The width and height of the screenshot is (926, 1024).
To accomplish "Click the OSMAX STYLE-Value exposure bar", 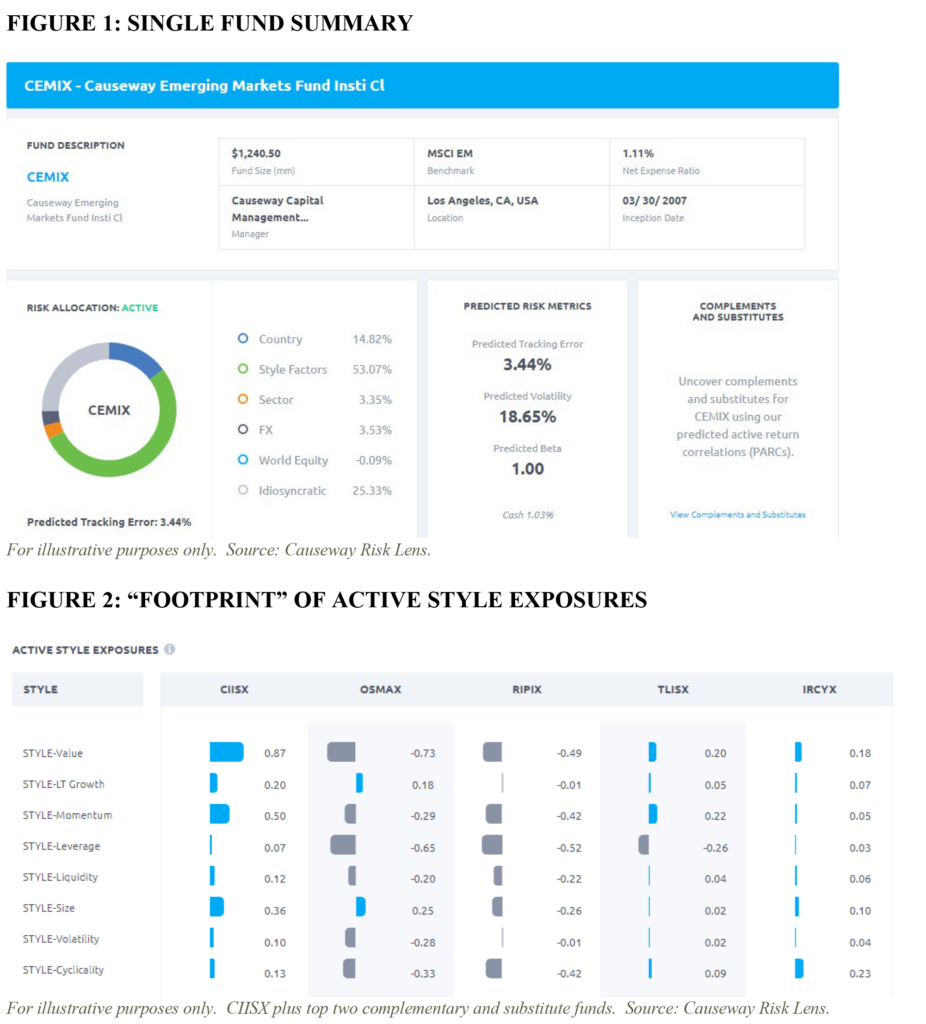I will coord(342,752).
